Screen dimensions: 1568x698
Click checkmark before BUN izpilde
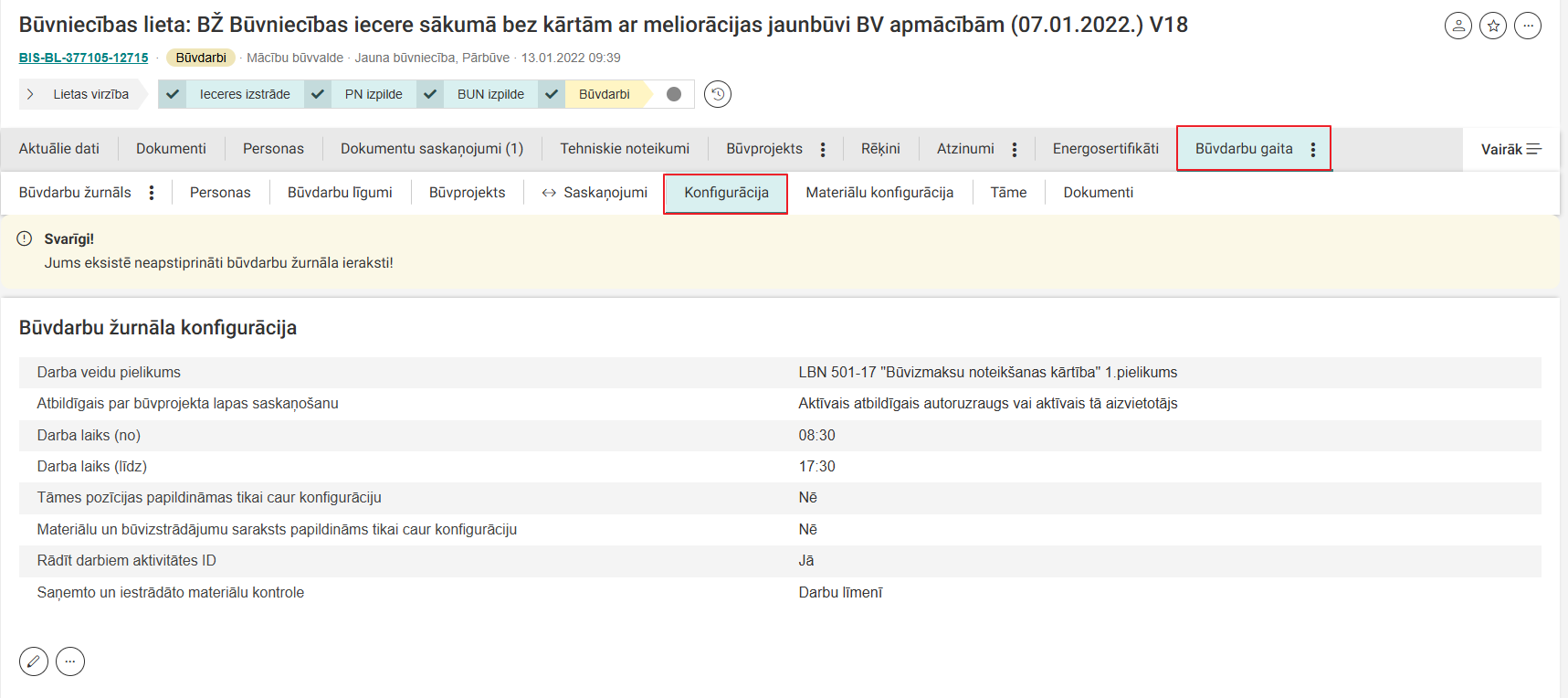click(430, 94)
